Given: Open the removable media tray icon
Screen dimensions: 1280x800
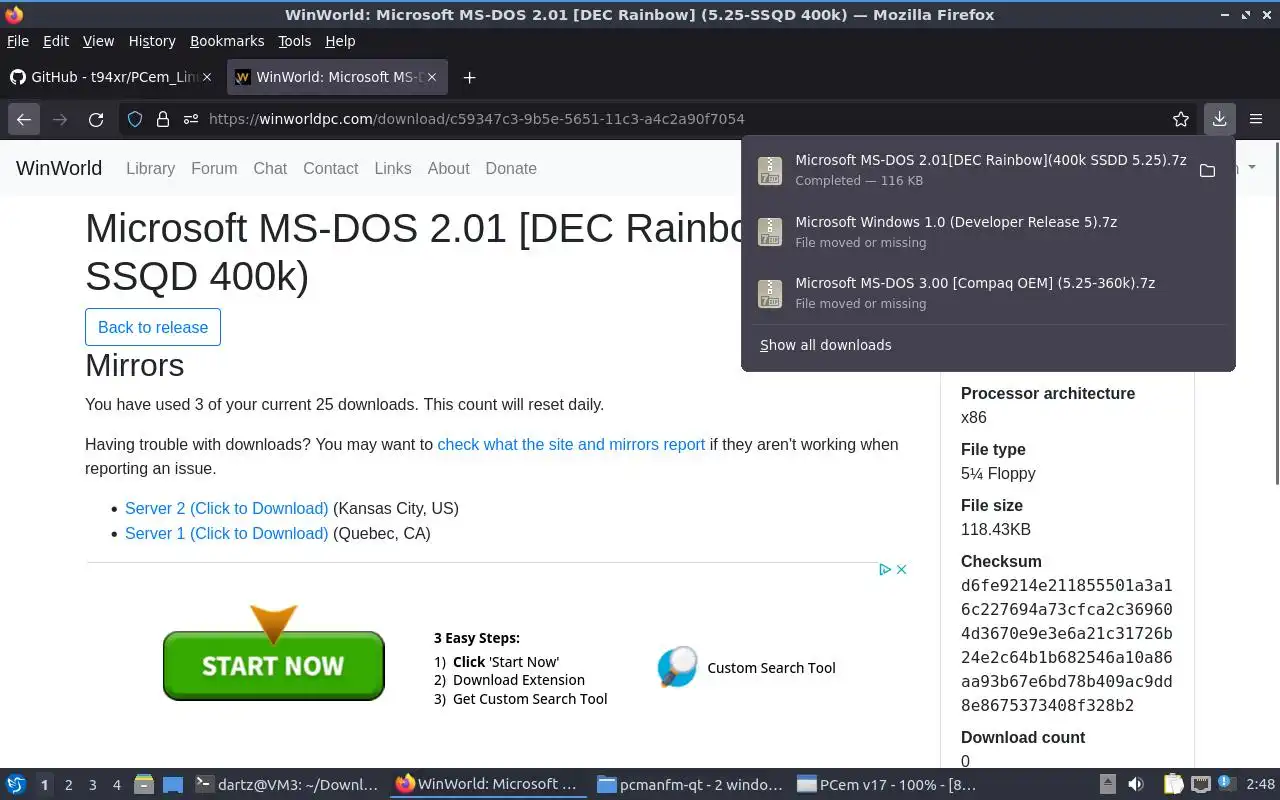Looking at the screenshot, I should [x=1107, y=784].
